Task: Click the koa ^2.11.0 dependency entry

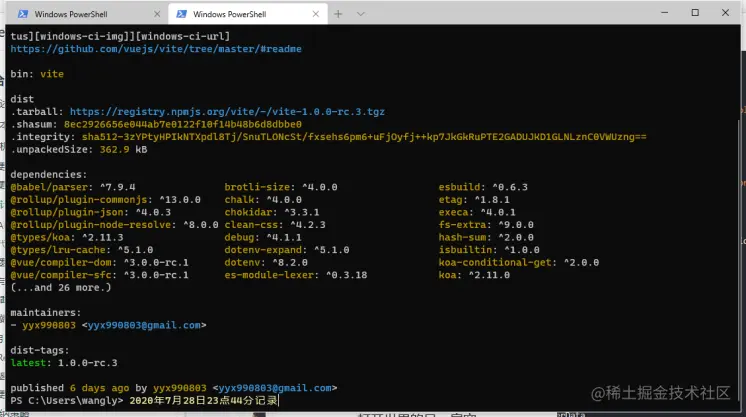Action: pos(474,275)
